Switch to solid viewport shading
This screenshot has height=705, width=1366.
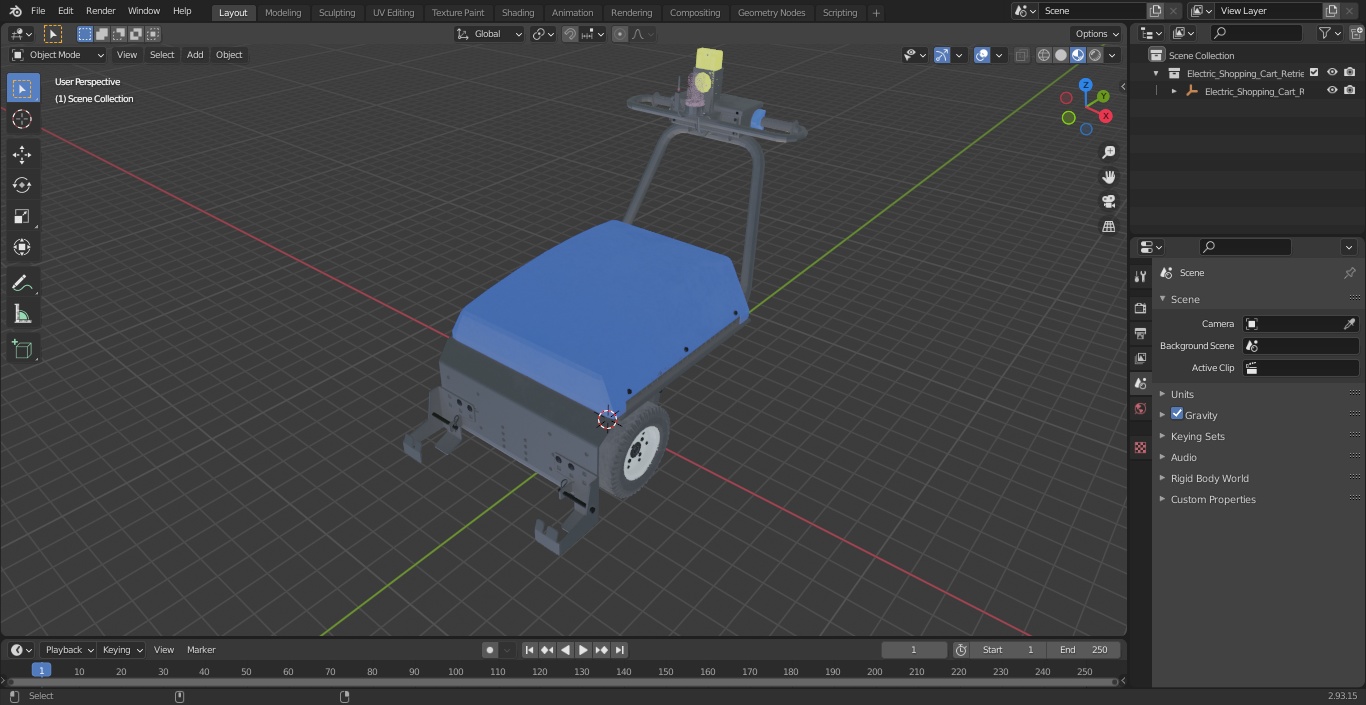point(1061,55)
